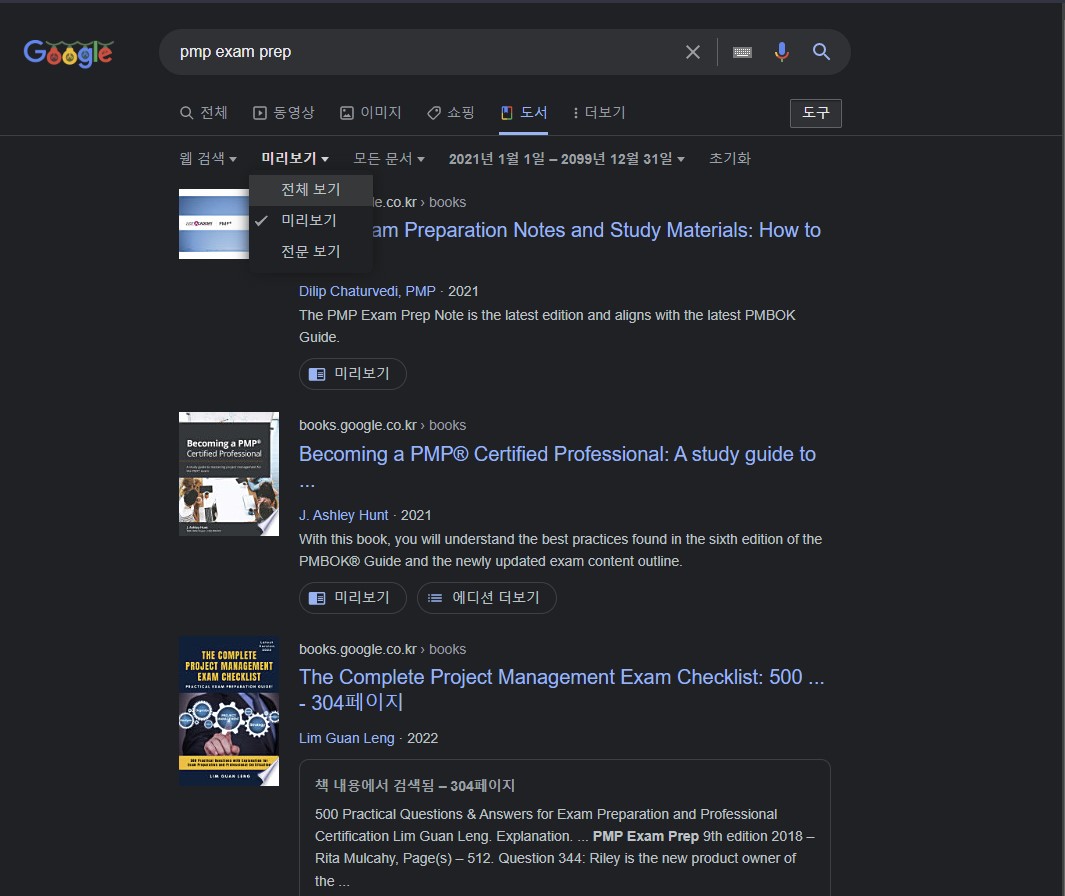Open the Preparation Notes and Study Materials result
The height and width of the screenshot is (896, 1065).
[x=596, y=230]
